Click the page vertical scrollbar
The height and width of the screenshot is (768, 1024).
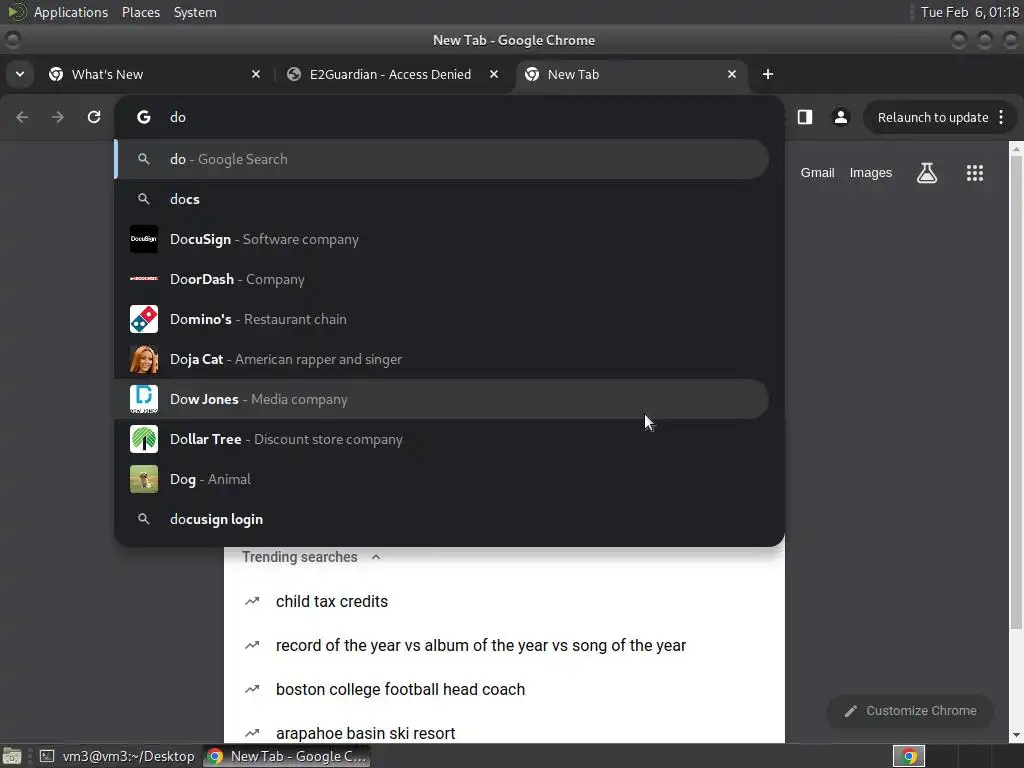click(x=1016, y=392)
